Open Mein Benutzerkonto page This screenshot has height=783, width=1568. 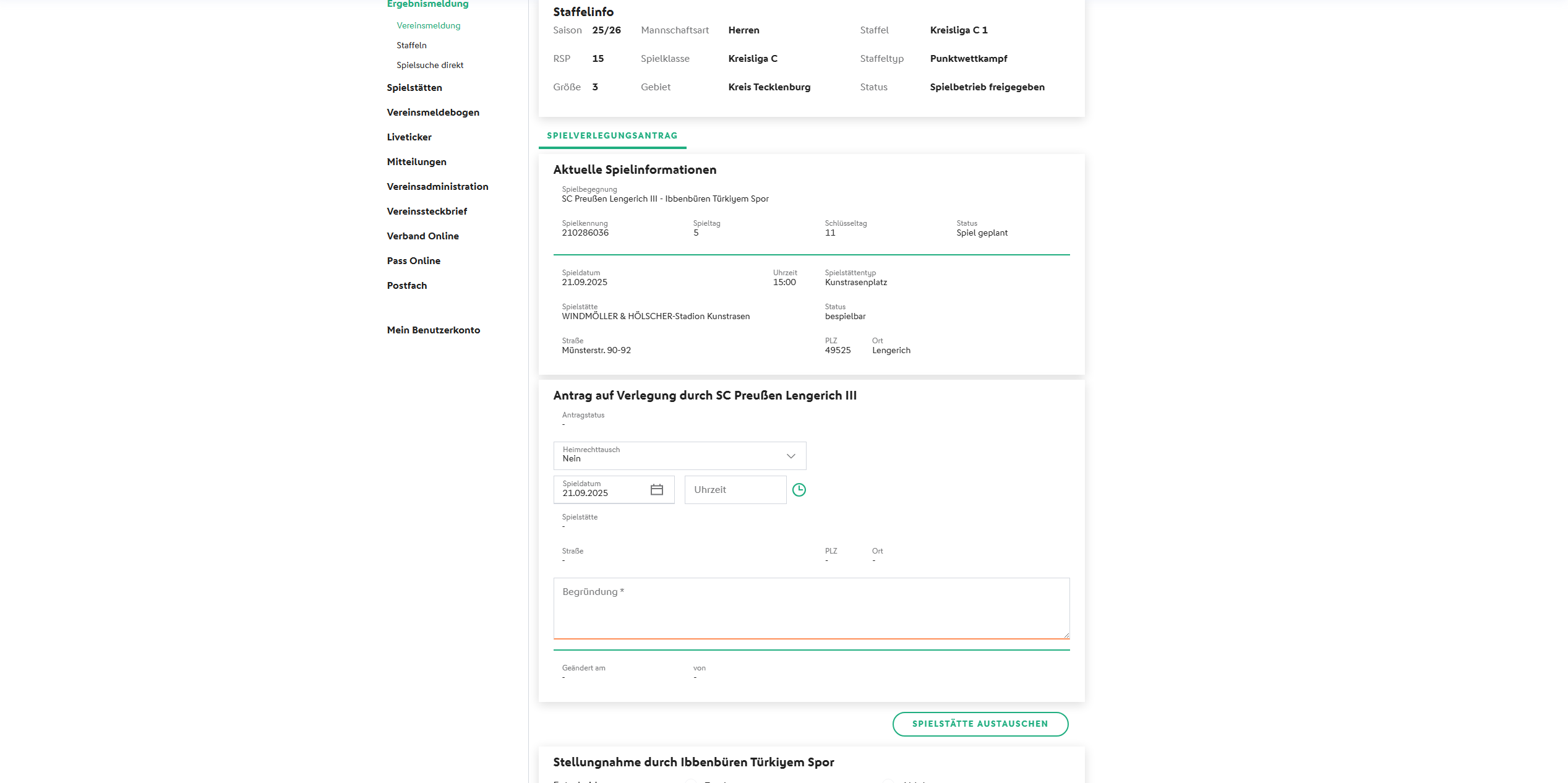click(433, 330)
